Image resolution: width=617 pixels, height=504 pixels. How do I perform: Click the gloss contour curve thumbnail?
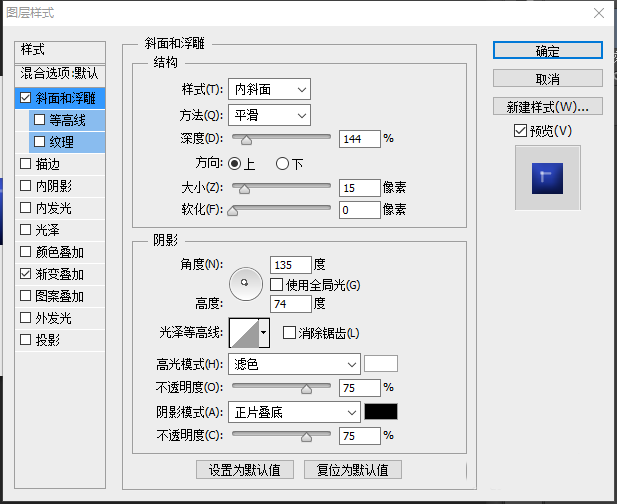pos(244,333)
